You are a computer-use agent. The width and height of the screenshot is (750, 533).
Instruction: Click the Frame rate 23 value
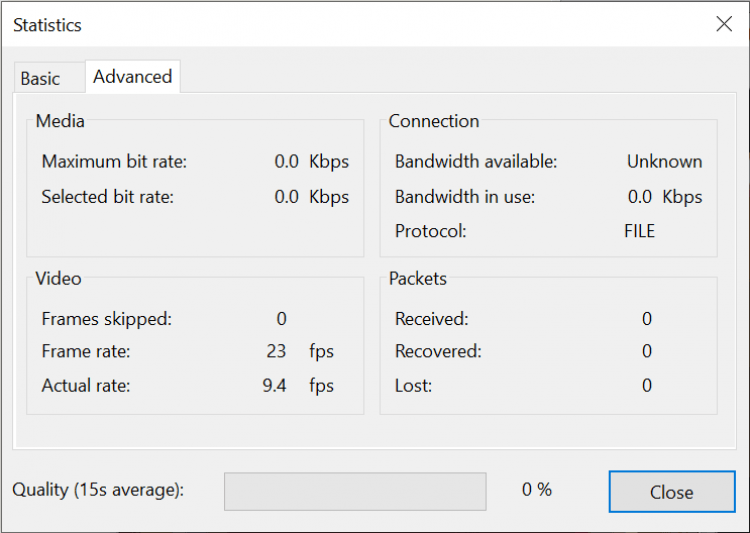[276, 351]
